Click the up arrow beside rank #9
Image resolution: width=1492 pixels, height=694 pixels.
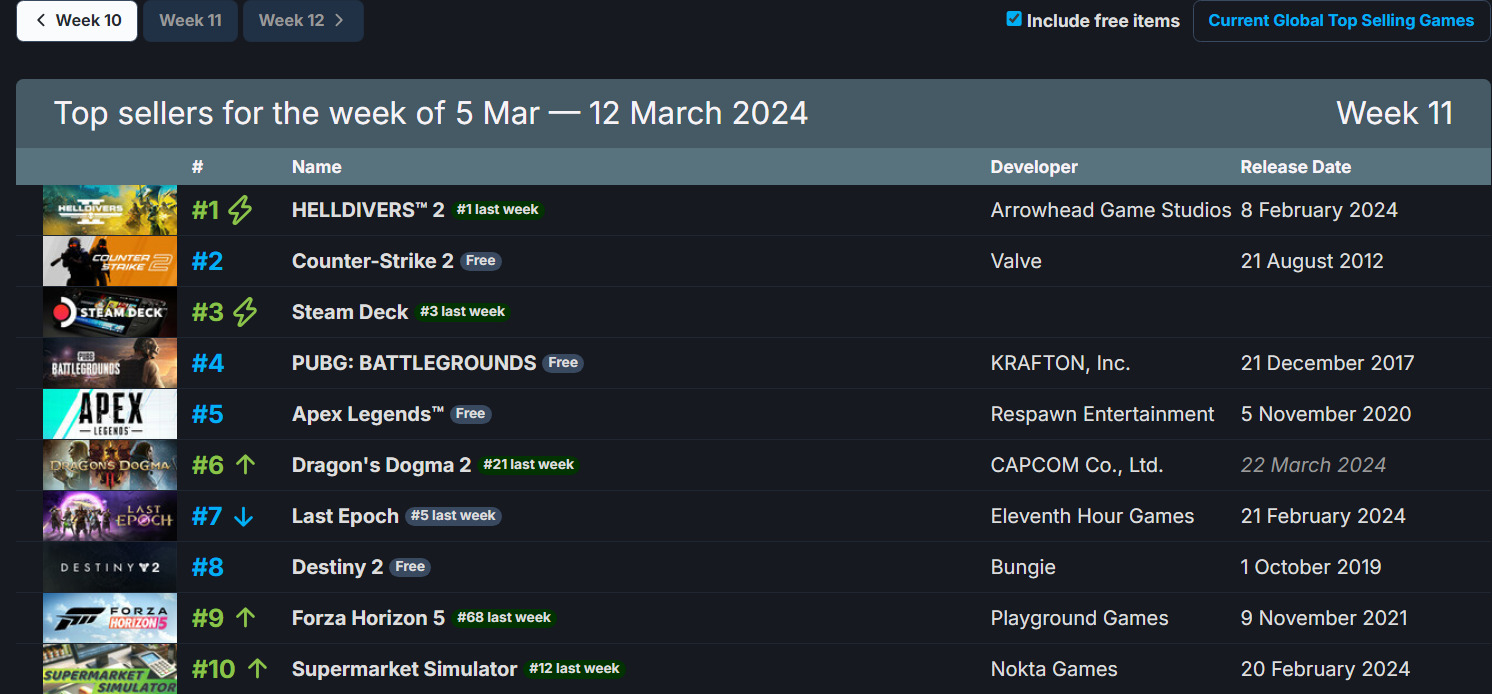(246, 618)
